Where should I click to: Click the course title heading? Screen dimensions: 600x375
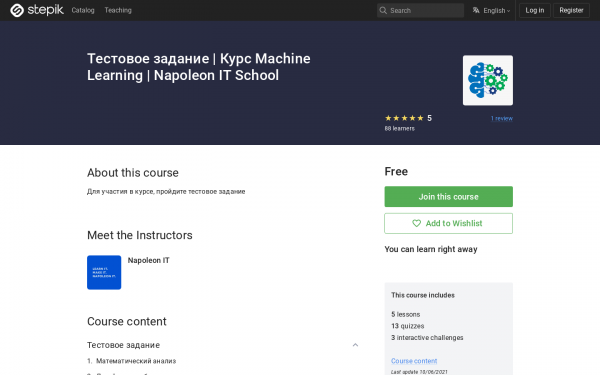pos(199,67)
